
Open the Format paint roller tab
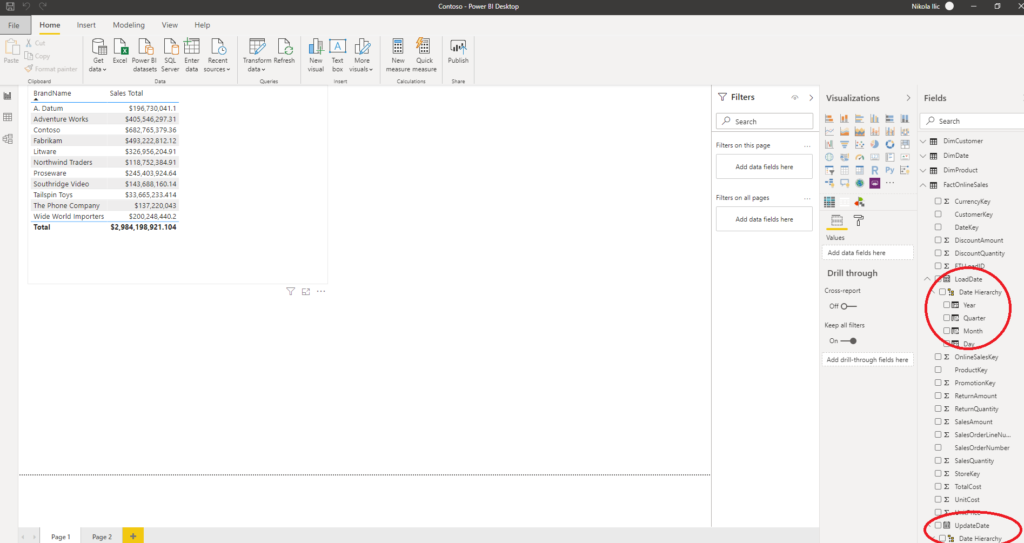859,221
